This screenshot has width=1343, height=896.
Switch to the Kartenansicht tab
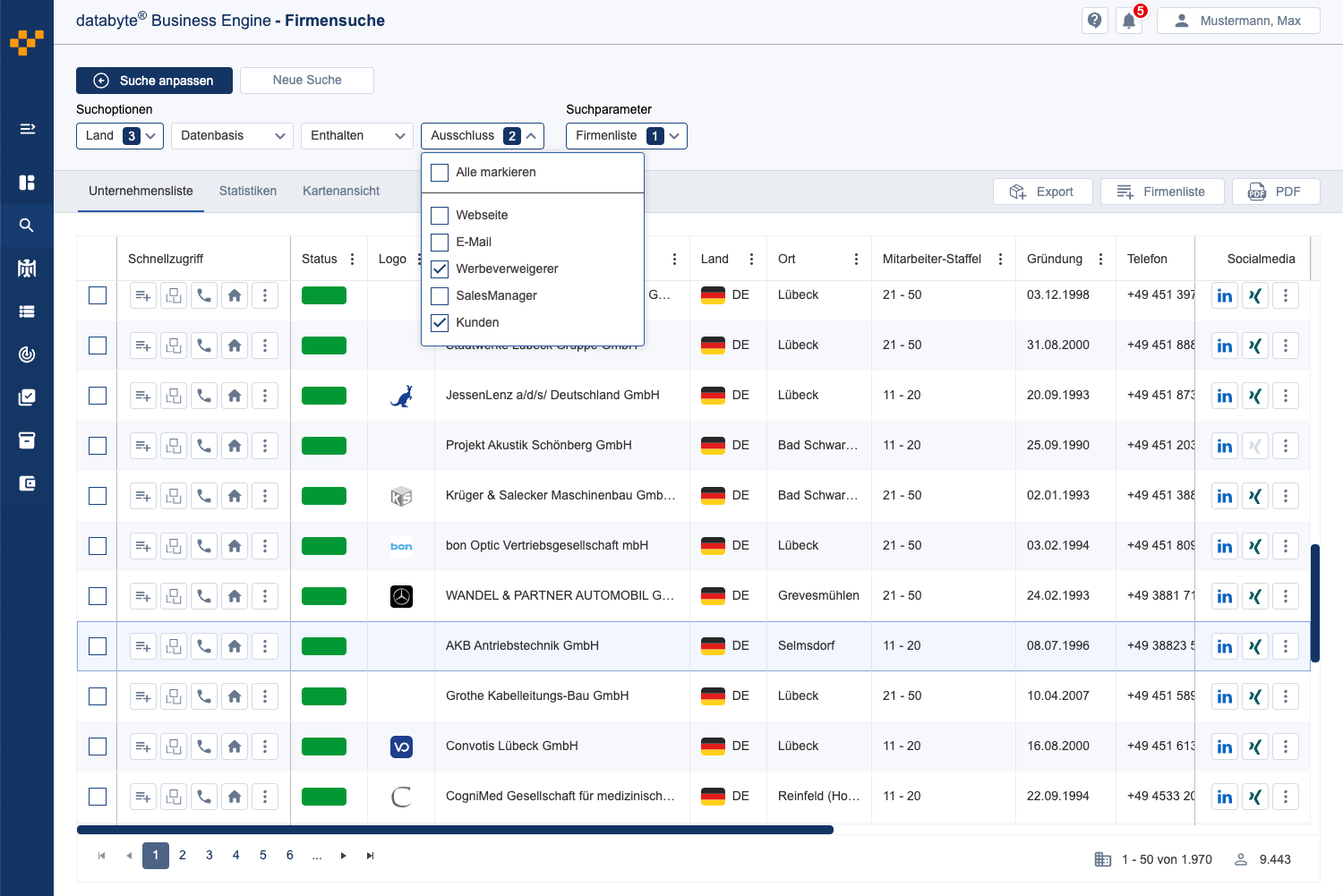pyautogui.click(x=341, y=191)
